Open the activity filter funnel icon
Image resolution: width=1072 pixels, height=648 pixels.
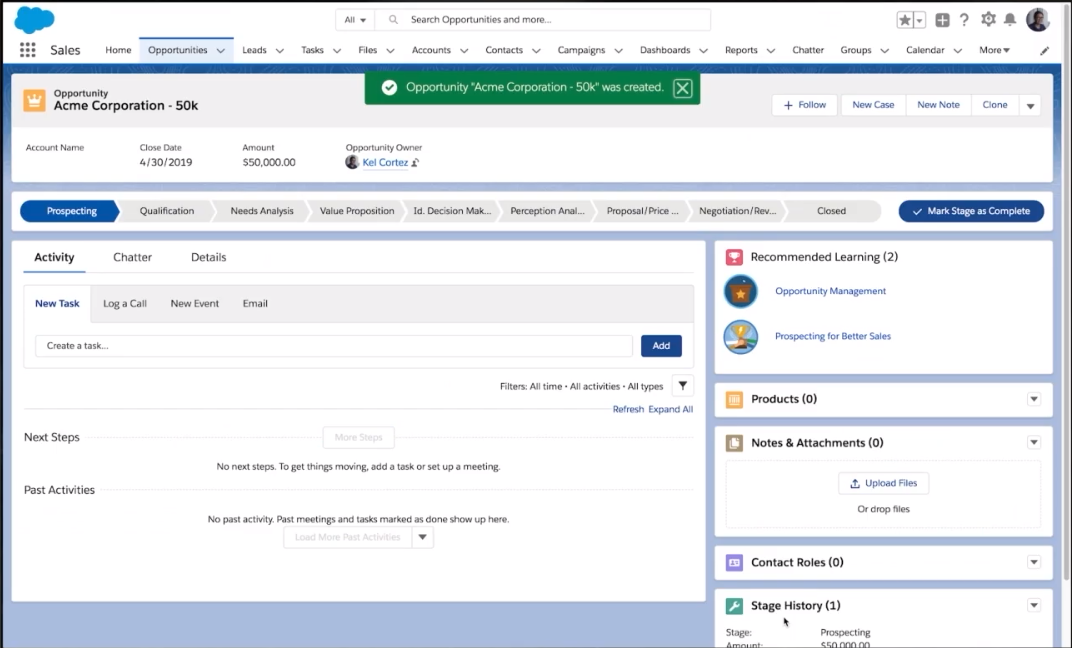682,386
